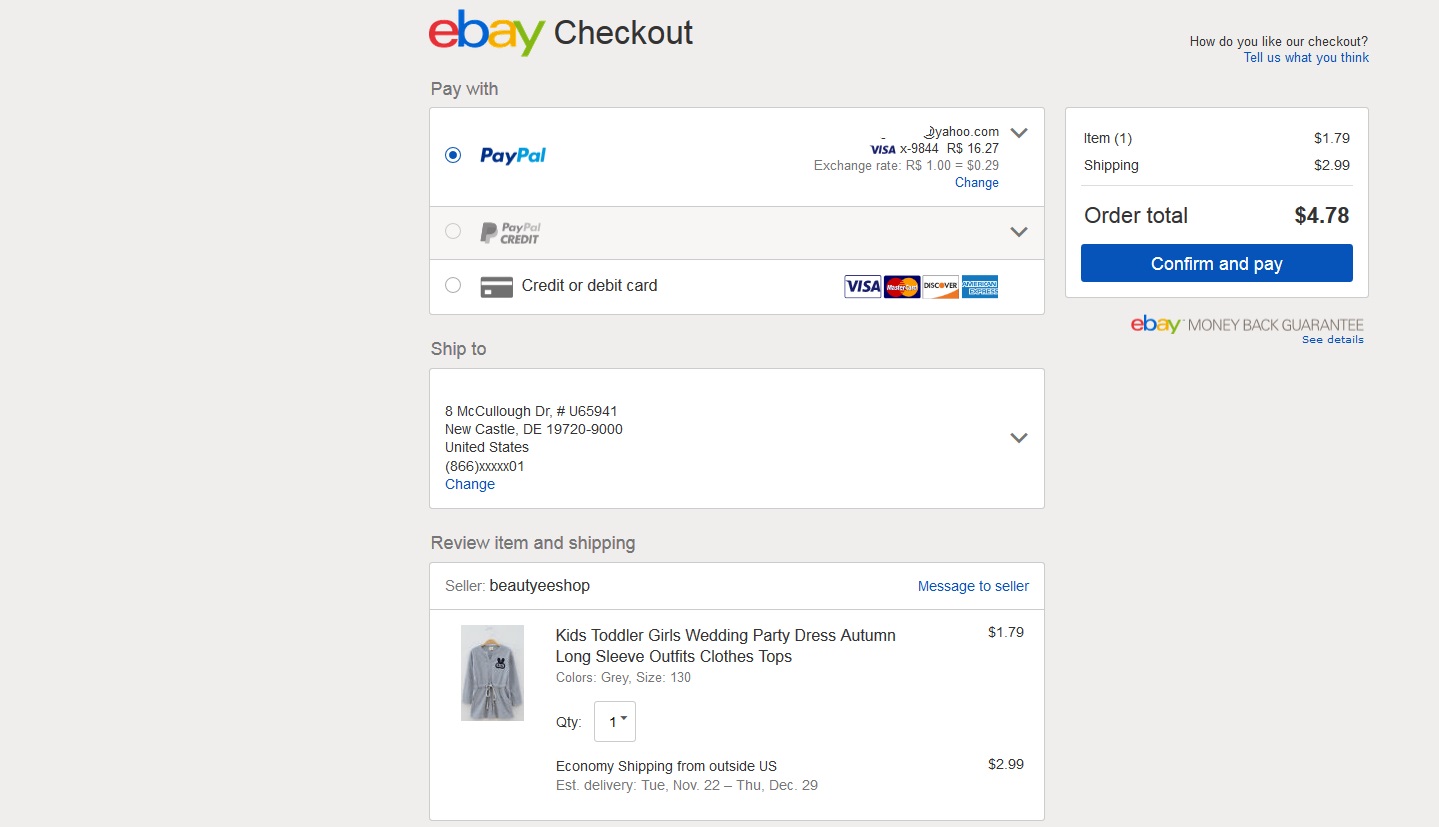Viewport: 1439px width, 827px height.
Task: Select the PayPal Credit radio button
Action: [x=453, y=232]
